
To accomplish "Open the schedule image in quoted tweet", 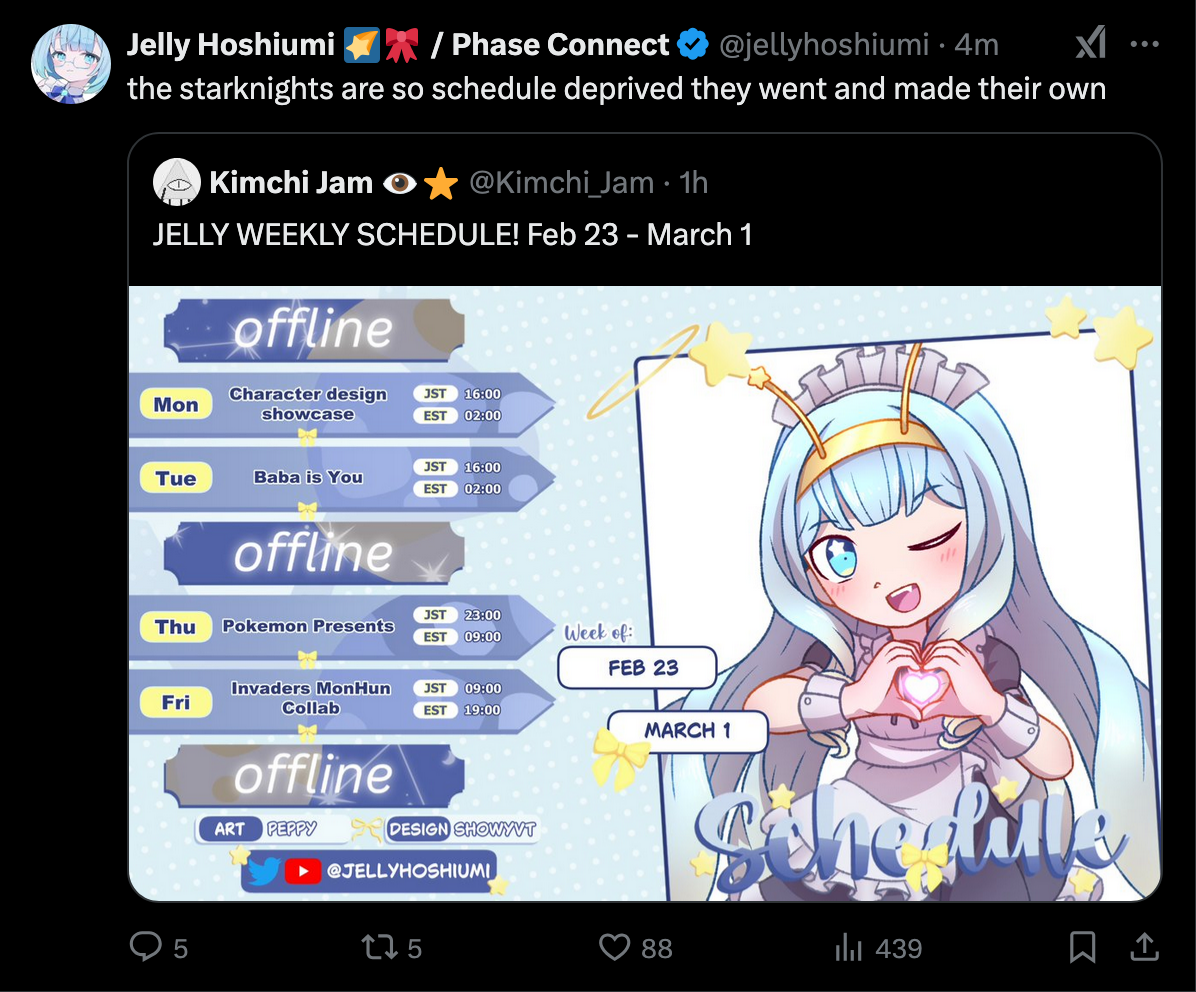I will tap(645, 593).
